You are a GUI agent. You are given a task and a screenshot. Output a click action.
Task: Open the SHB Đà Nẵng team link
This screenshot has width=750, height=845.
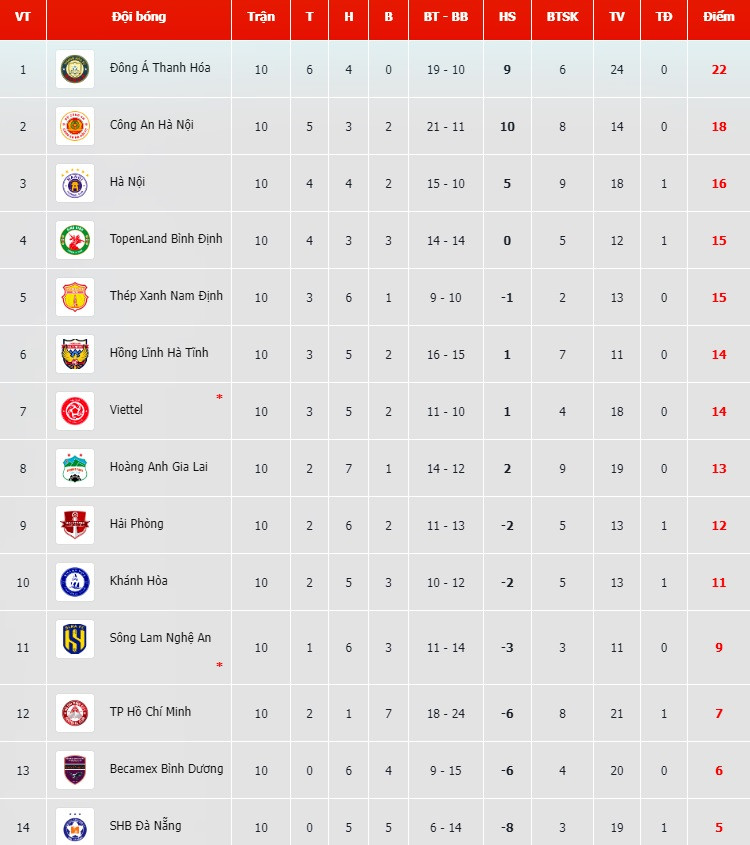click(x=145, y=826)
